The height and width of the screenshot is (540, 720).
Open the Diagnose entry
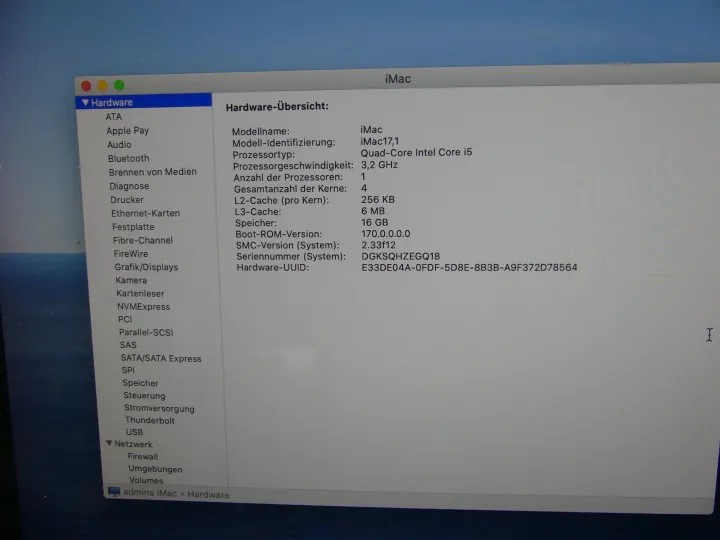pos(129,186)
